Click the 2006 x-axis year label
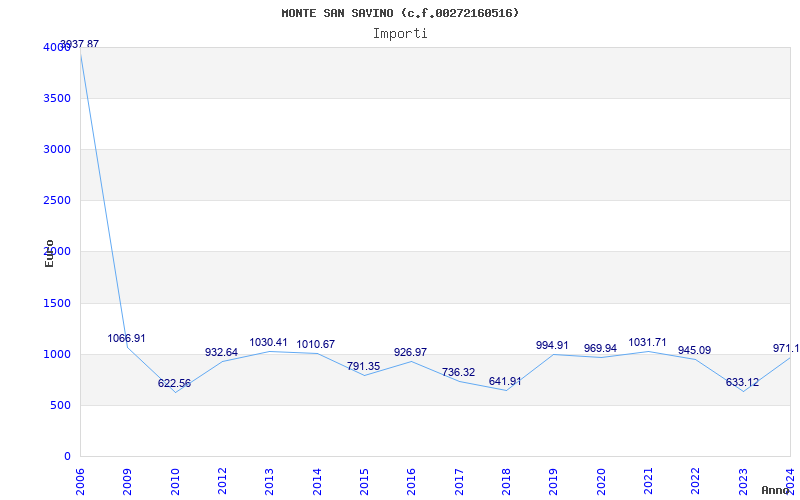The height and width of the screenshot is (500, 800). click(80, 482)
